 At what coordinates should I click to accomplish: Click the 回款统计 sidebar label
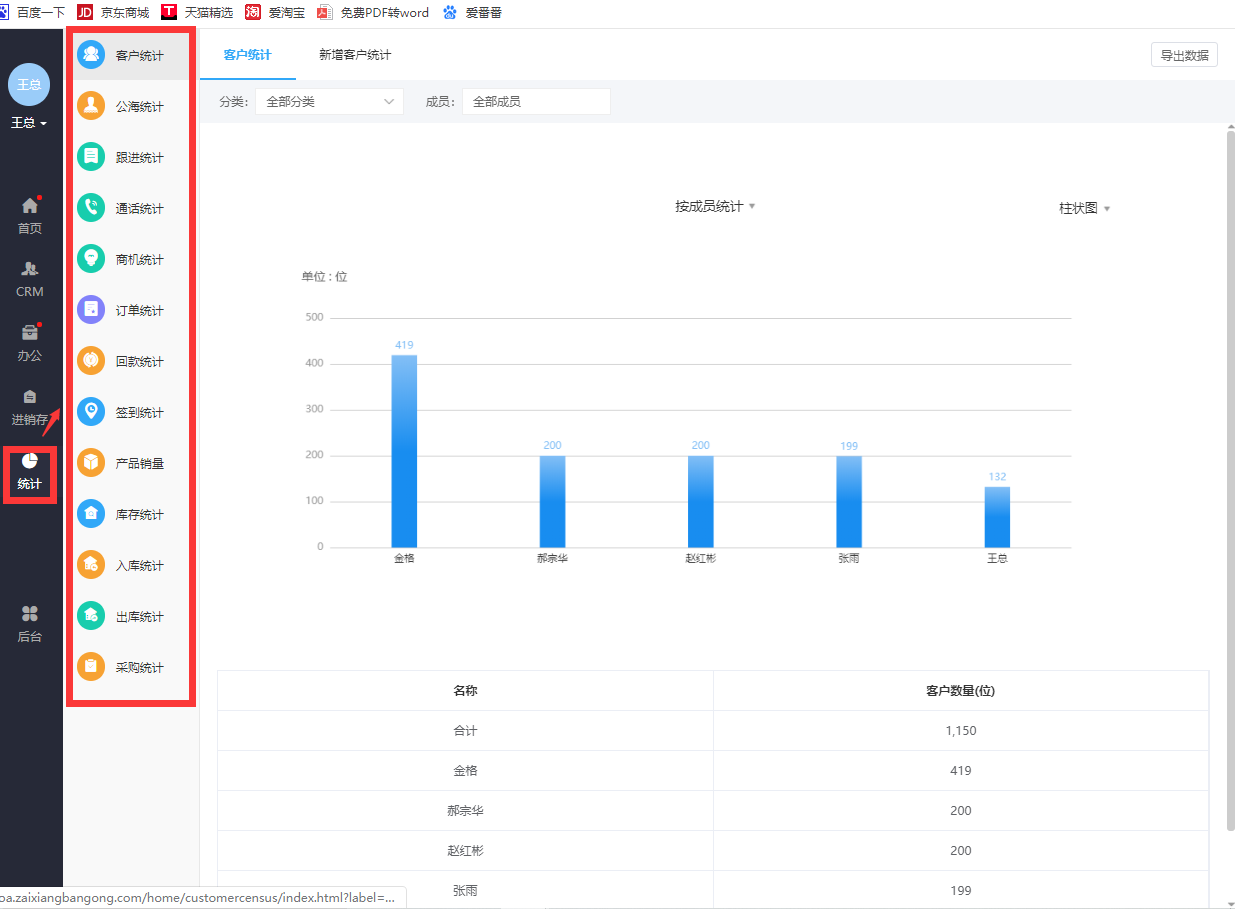(x=140, y=362)
